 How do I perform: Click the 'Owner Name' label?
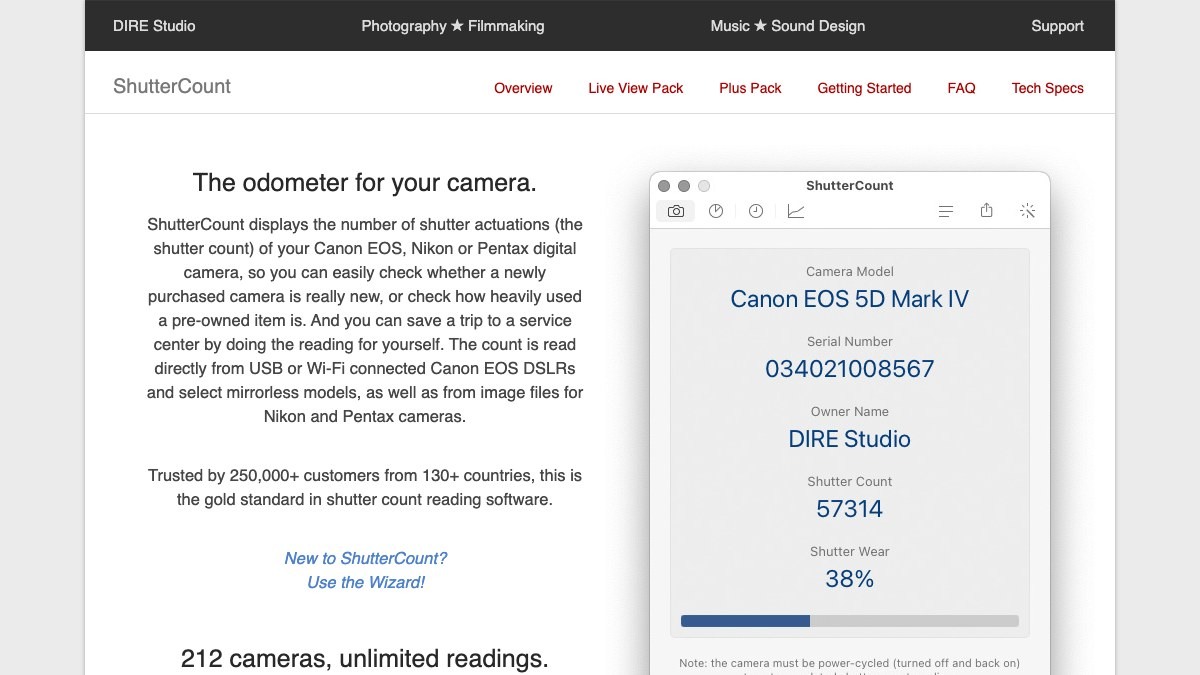pos(850,411)
